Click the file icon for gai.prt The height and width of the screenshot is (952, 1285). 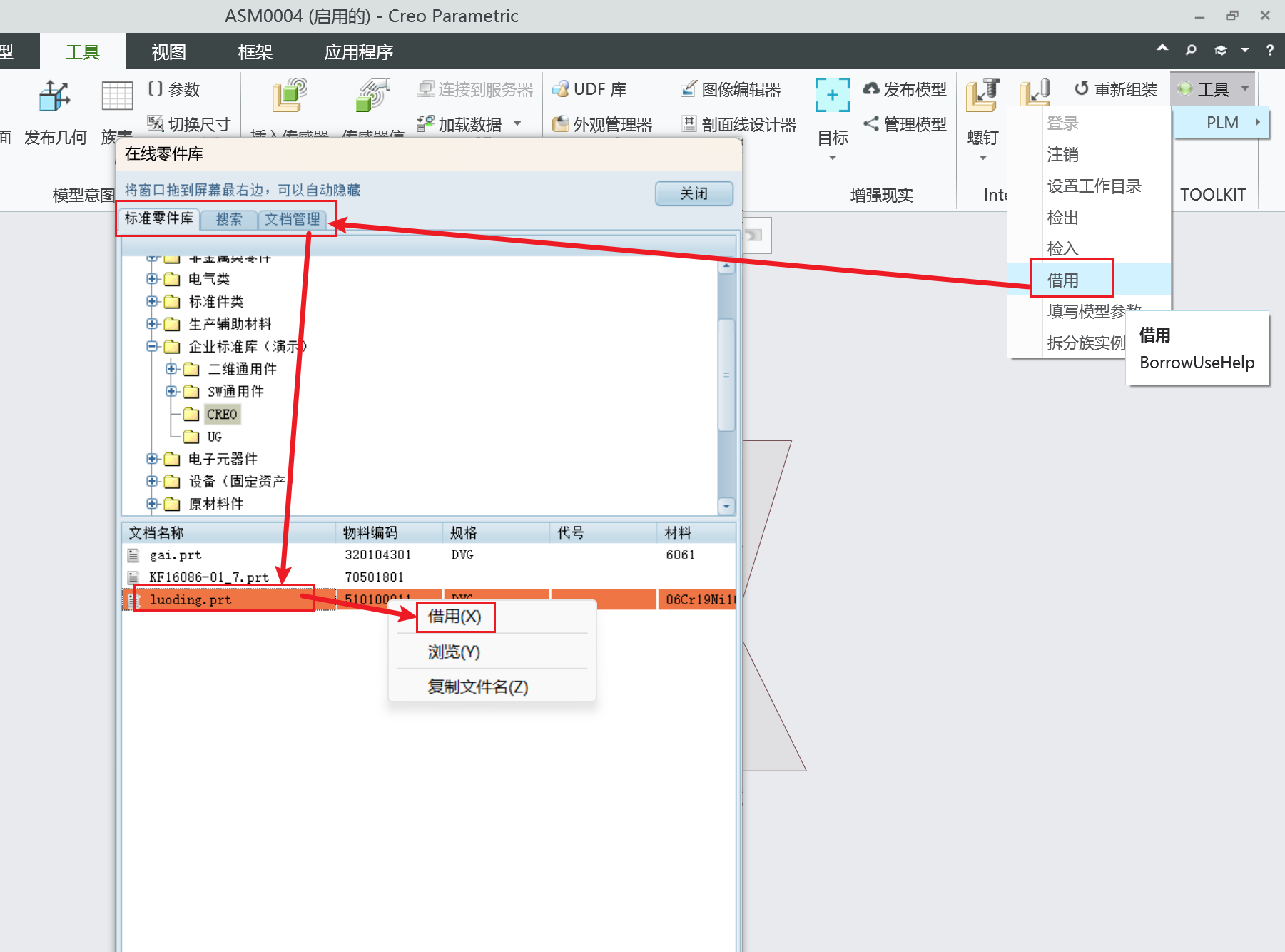click(133, 555)
